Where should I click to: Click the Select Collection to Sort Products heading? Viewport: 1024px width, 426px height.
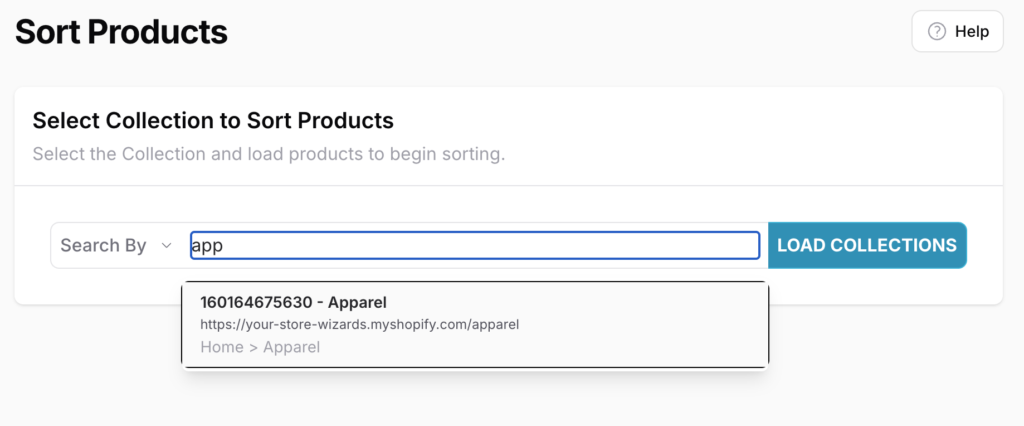pos(213,121)
